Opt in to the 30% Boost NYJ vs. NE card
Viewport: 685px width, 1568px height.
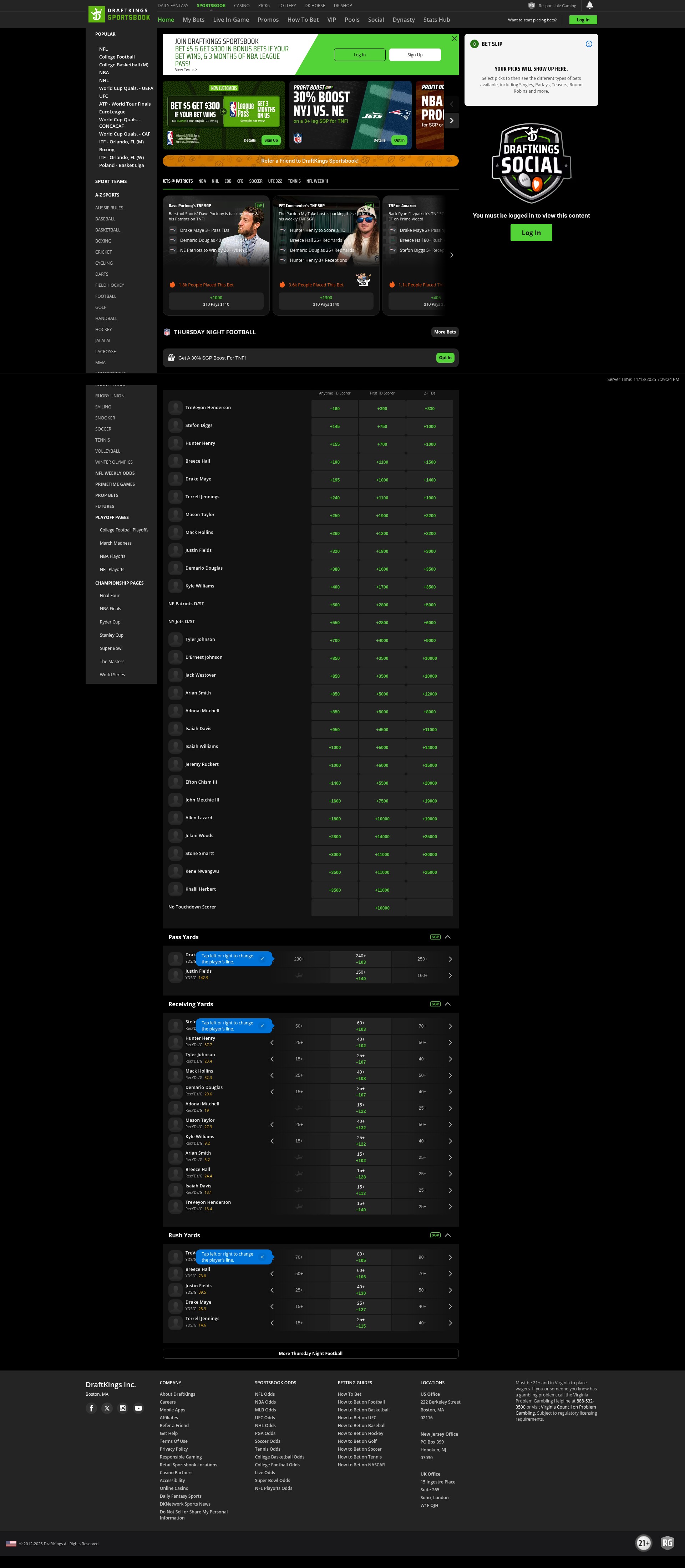399,140
